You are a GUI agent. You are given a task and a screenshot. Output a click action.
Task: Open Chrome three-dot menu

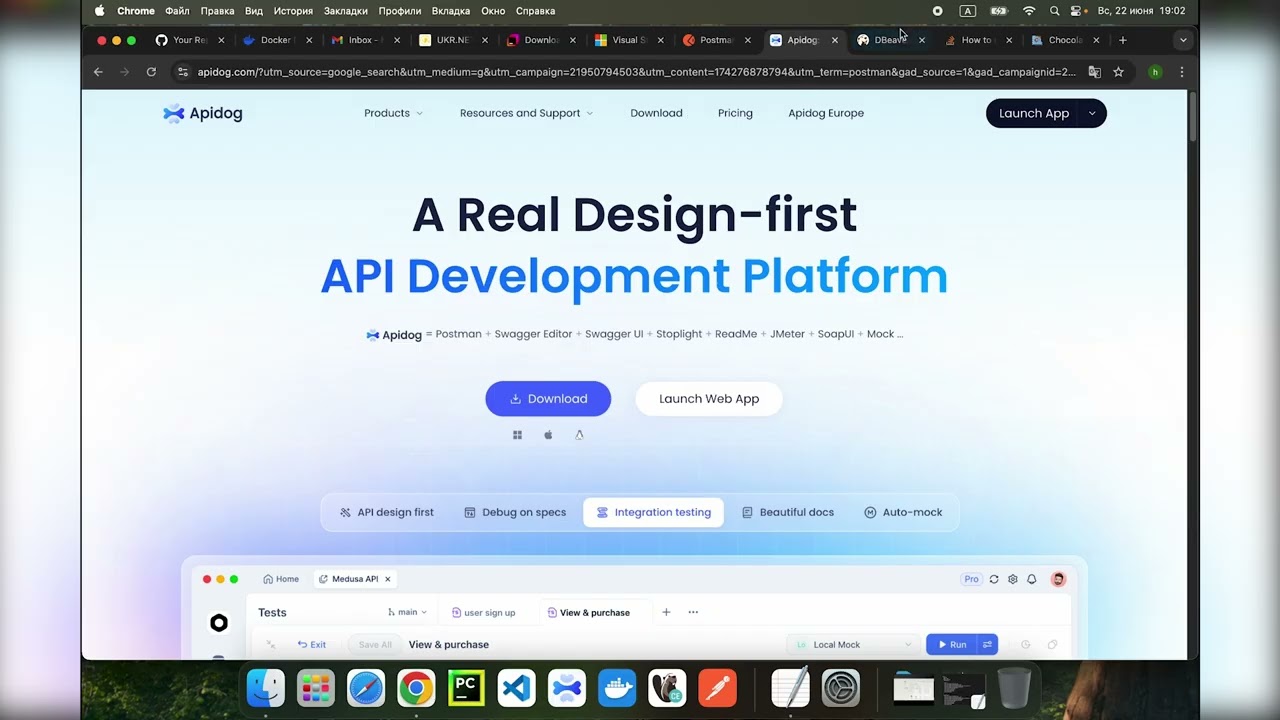1182,72
